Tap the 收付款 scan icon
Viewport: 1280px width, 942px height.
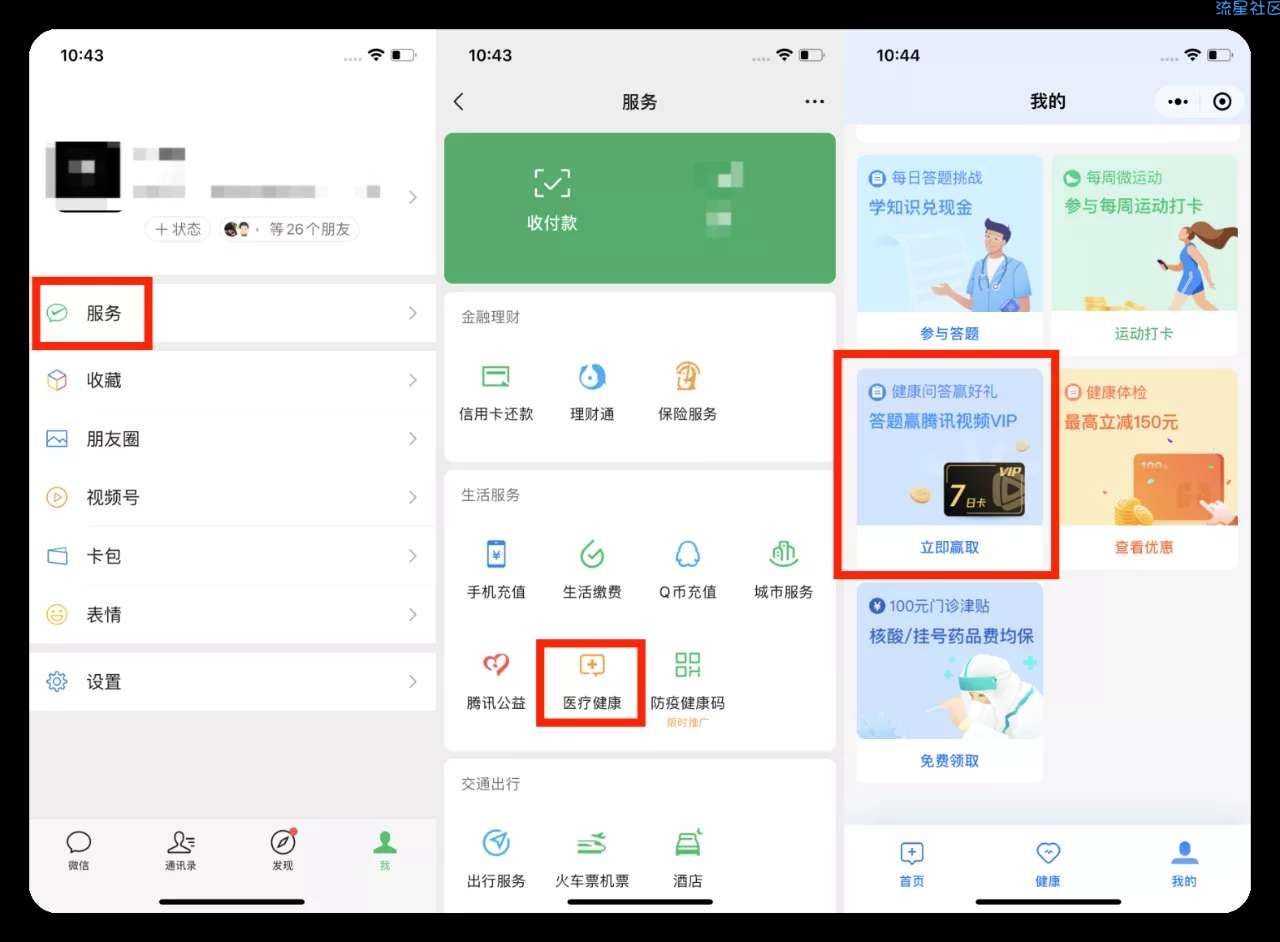tap(552, 182)
